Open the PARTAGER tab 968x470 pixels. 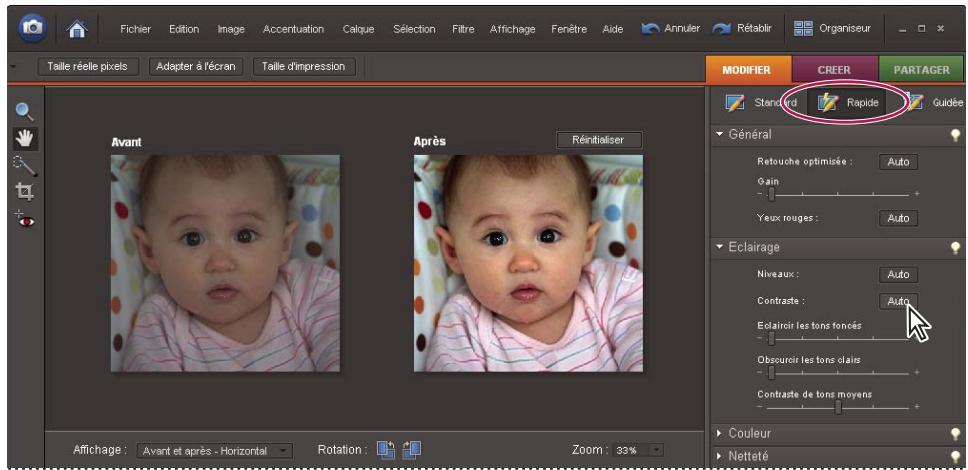coord(922,70)
